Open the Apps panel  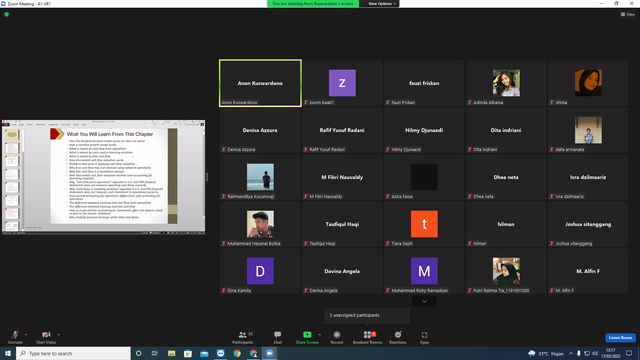(x=424, y=337)
